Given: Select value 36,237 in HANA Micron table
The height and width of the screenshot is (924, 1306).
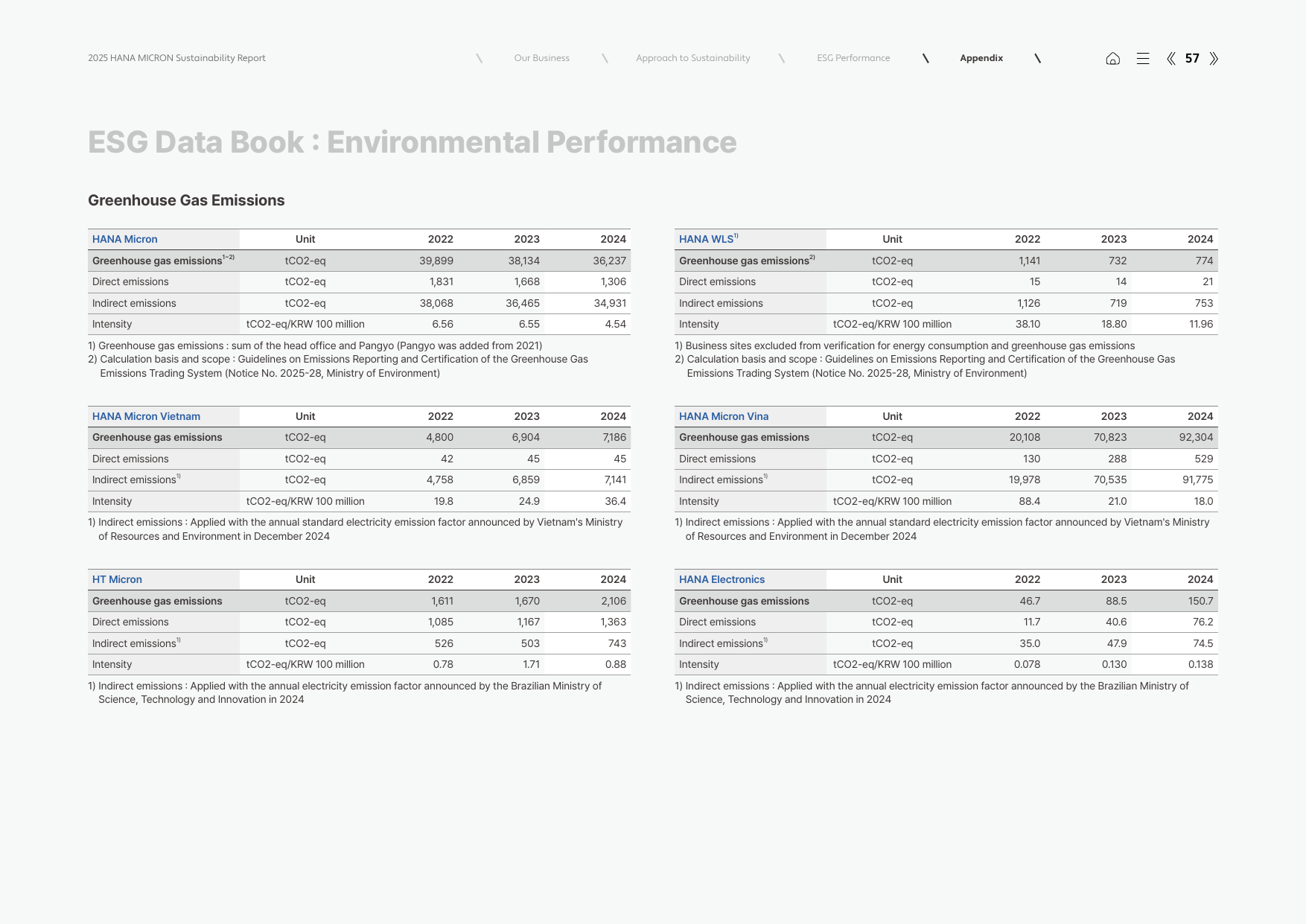Looking at the screenshot, I should (x=609, y=261).
